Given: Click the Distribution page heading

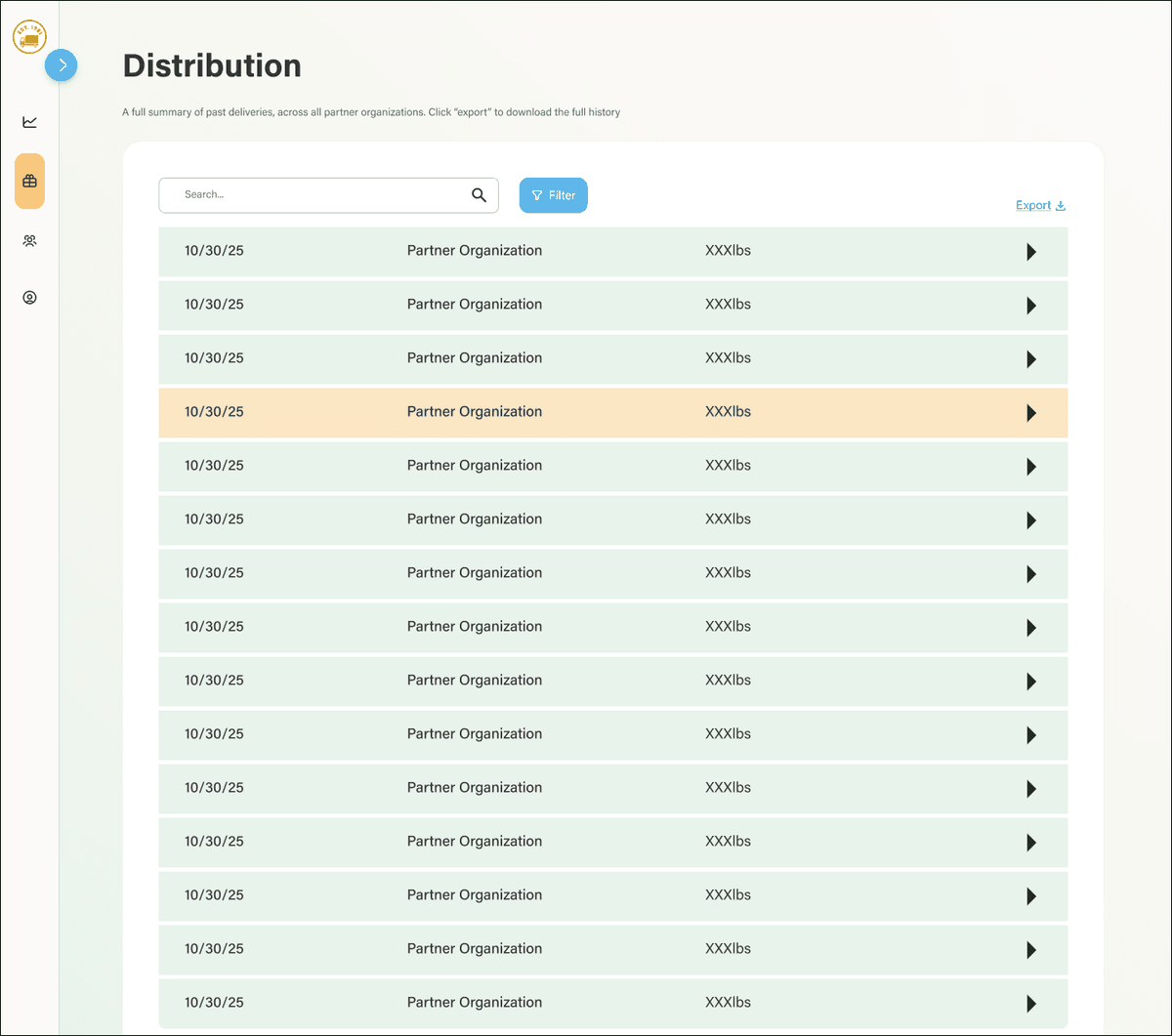Looking at the screenshot, I should [x=212, y=66].
